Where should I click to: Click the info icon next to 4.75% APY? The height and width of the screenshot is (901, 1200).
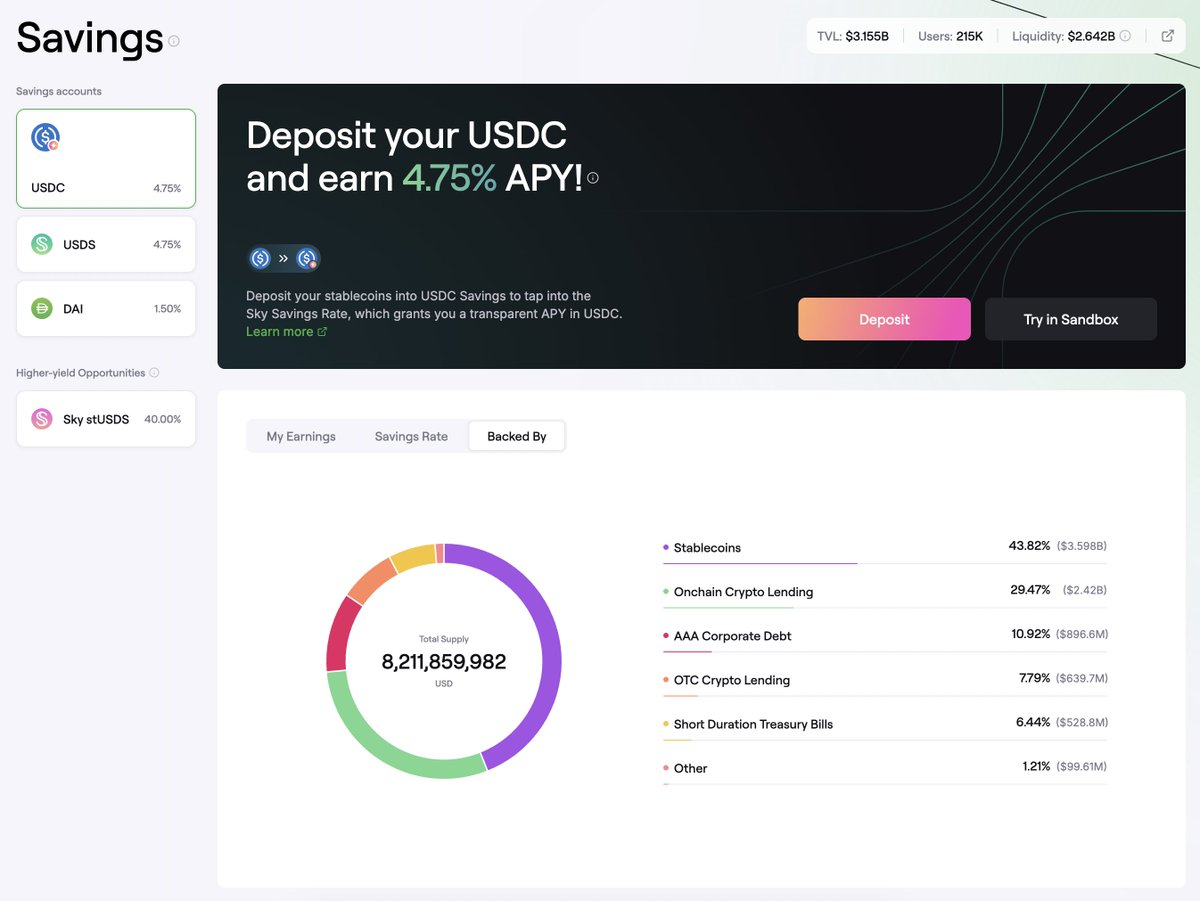tap(592, 178)
